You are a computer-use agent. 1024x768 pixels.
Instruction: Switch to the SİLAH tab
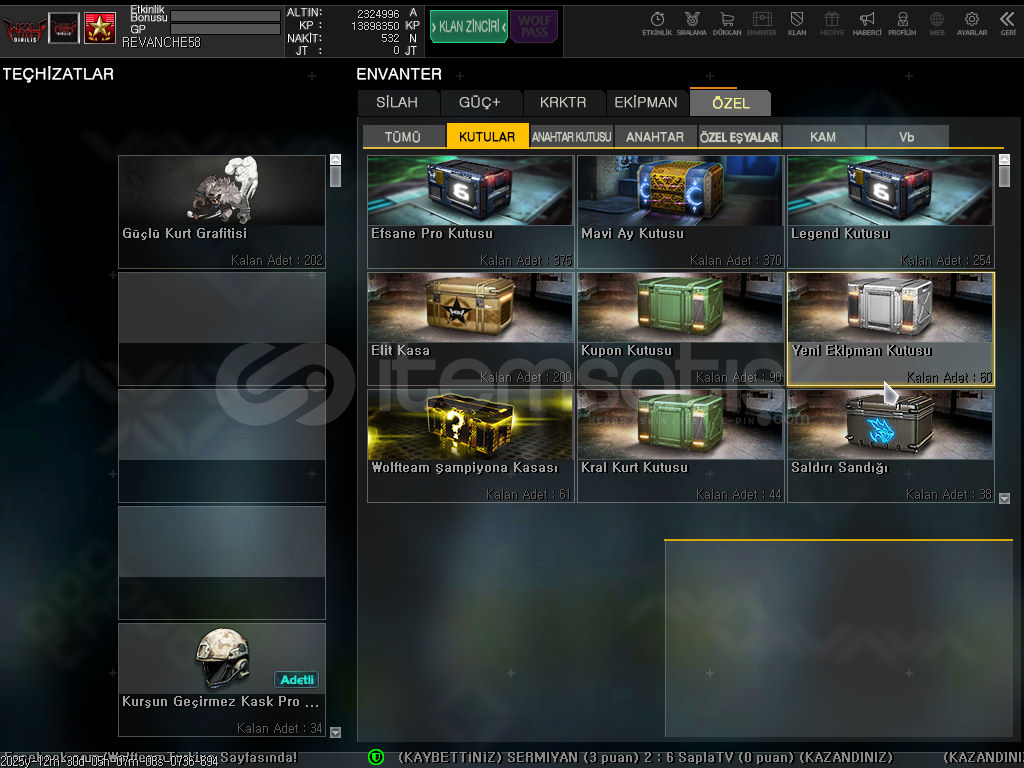397,103
